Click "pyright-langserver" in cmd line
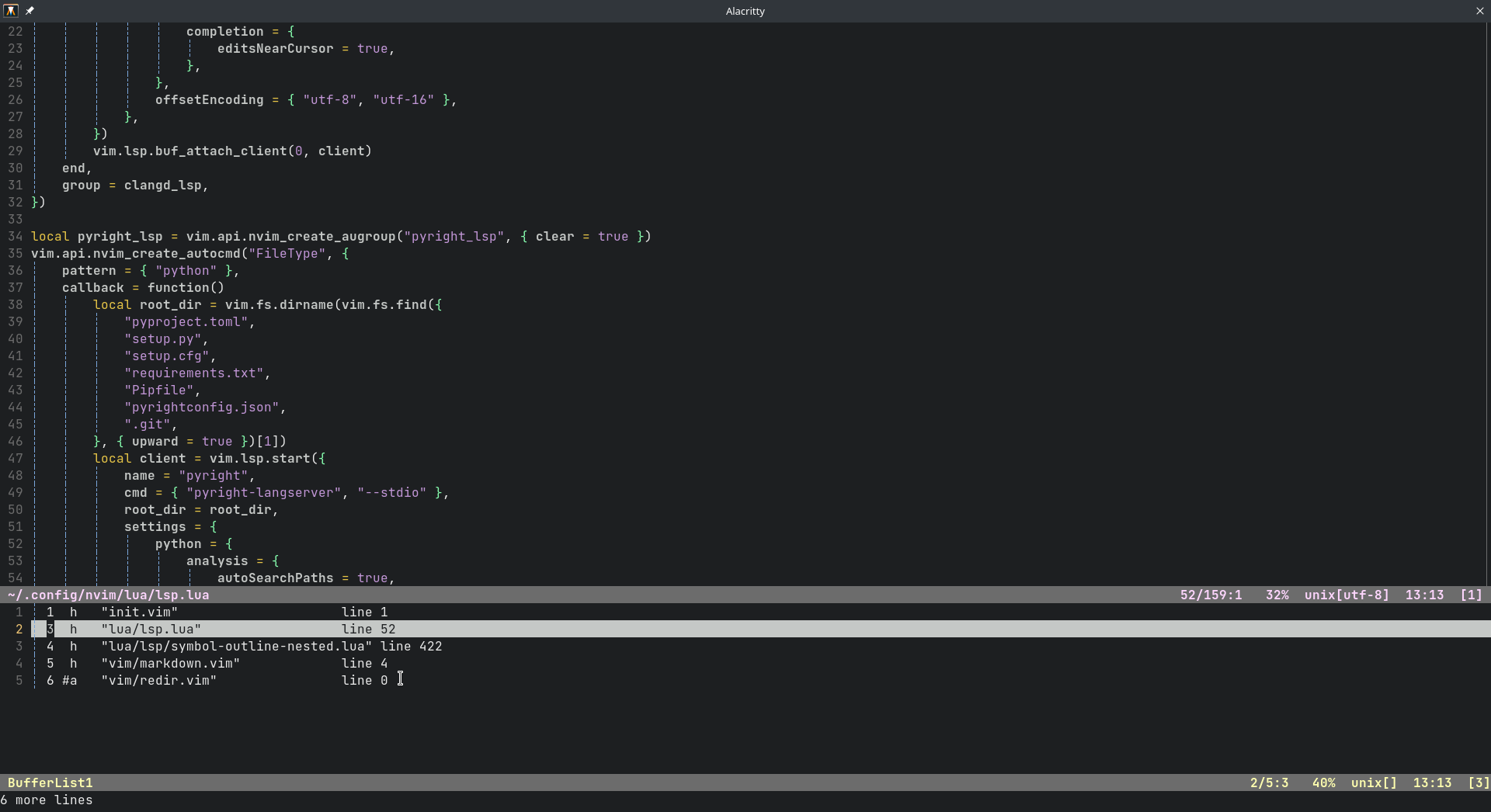The width and height of the screenshot is (1491, 812). click(x=263, y=492)
